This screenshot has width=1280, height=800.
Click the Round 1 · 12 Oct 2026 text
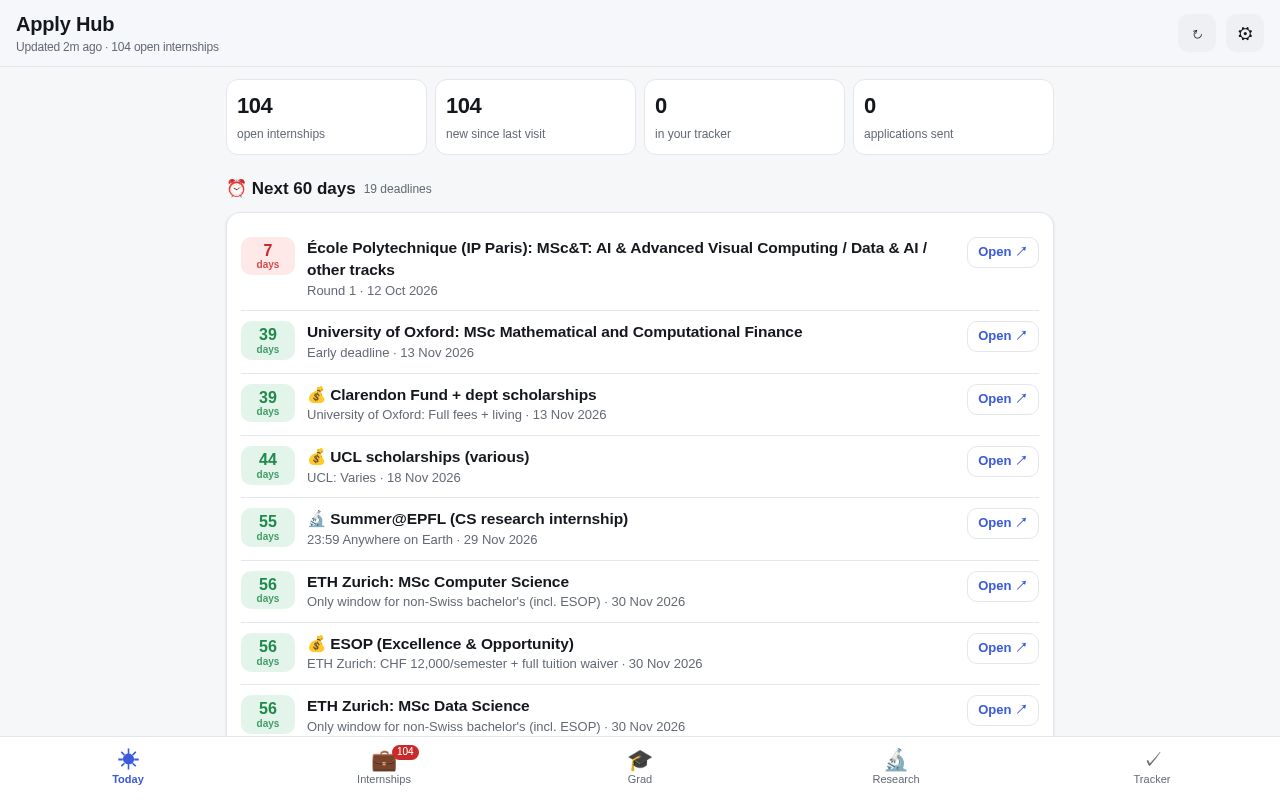pyautogui.click(x=372, y=291)
